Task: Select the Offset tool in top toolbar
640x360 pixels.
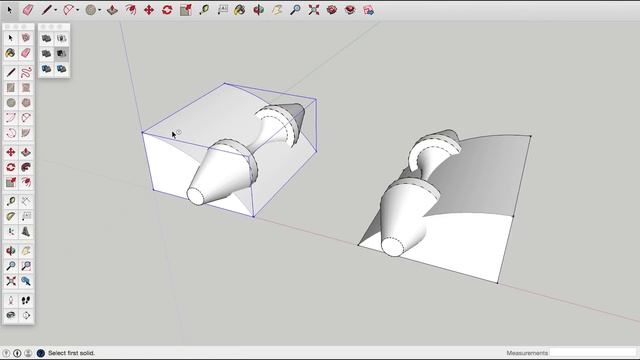Action: [131, 10]
